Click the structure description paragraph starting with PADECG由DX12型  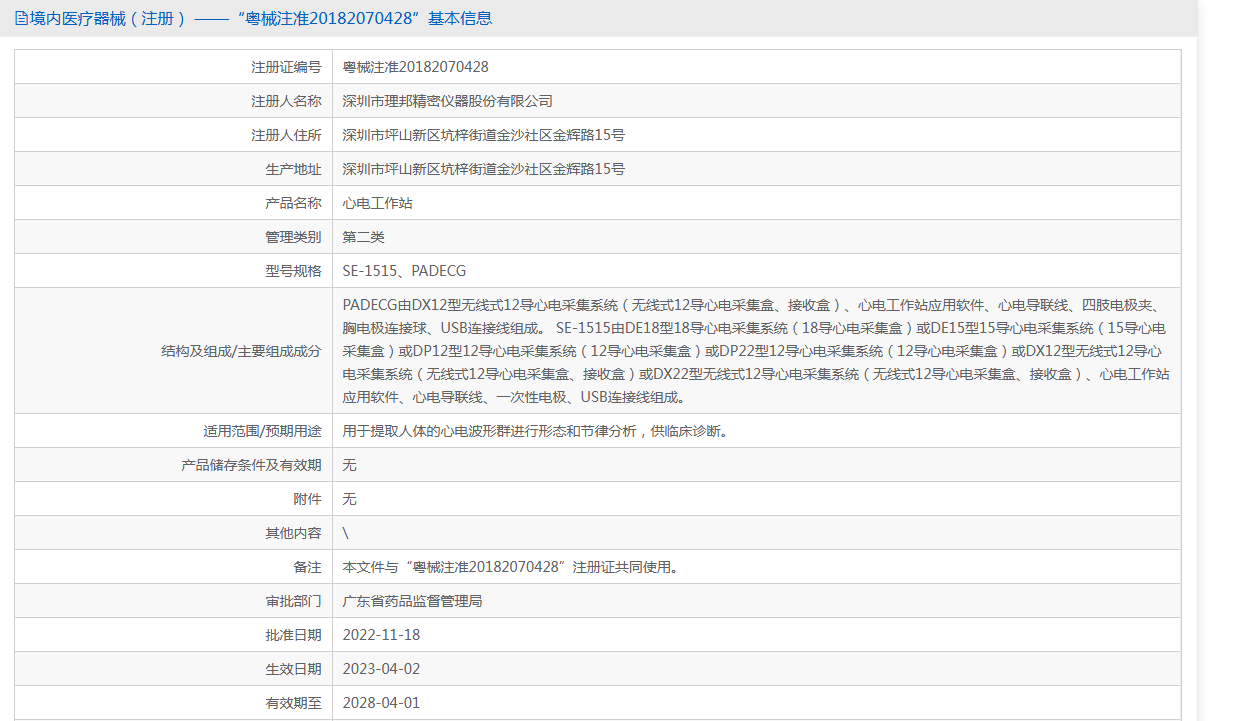[756, 351]
